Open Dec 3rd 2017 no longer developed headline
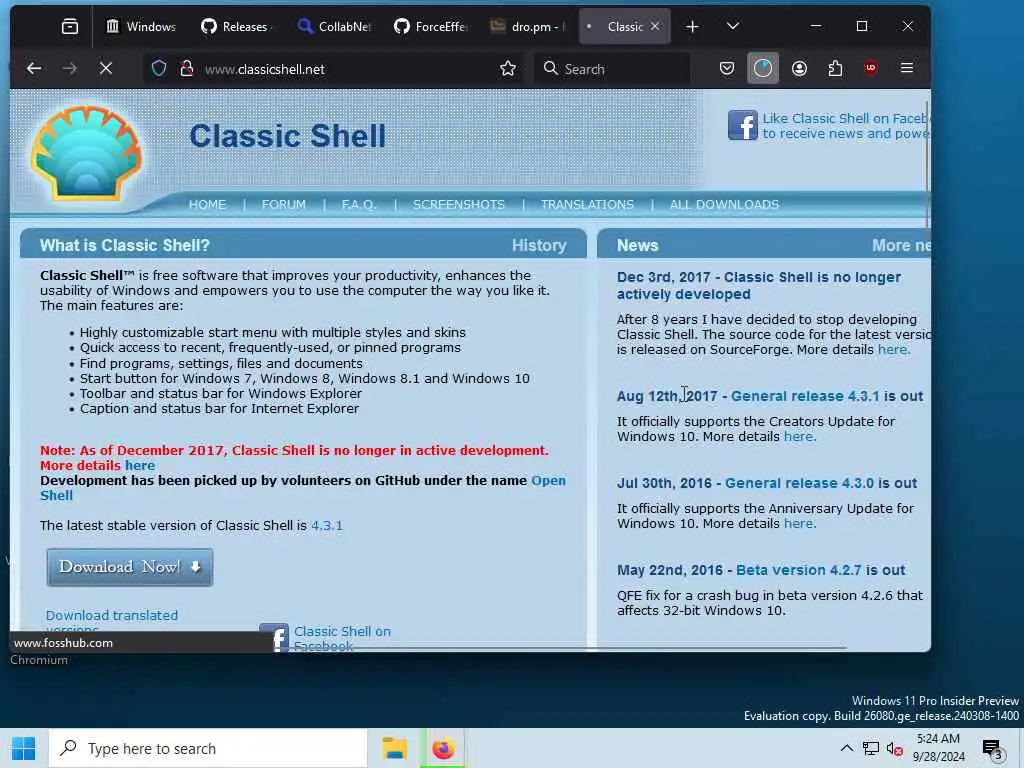1024x768 pixels. pyautogui.click(x=758, y=285)
